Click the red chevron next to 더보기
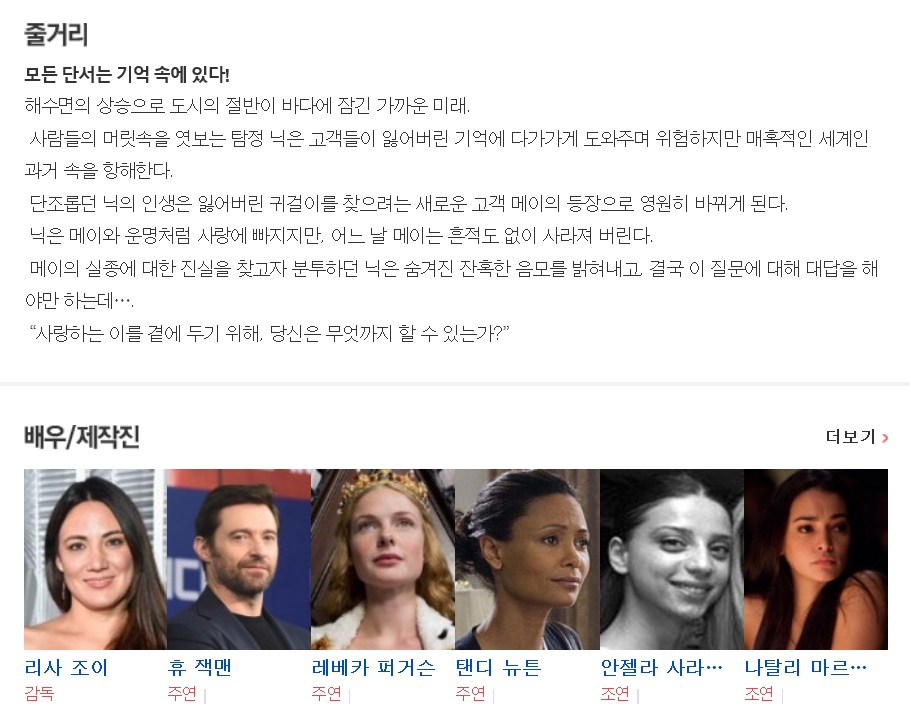This screenshot has height=718, width=910. click(x=885, y=438)
